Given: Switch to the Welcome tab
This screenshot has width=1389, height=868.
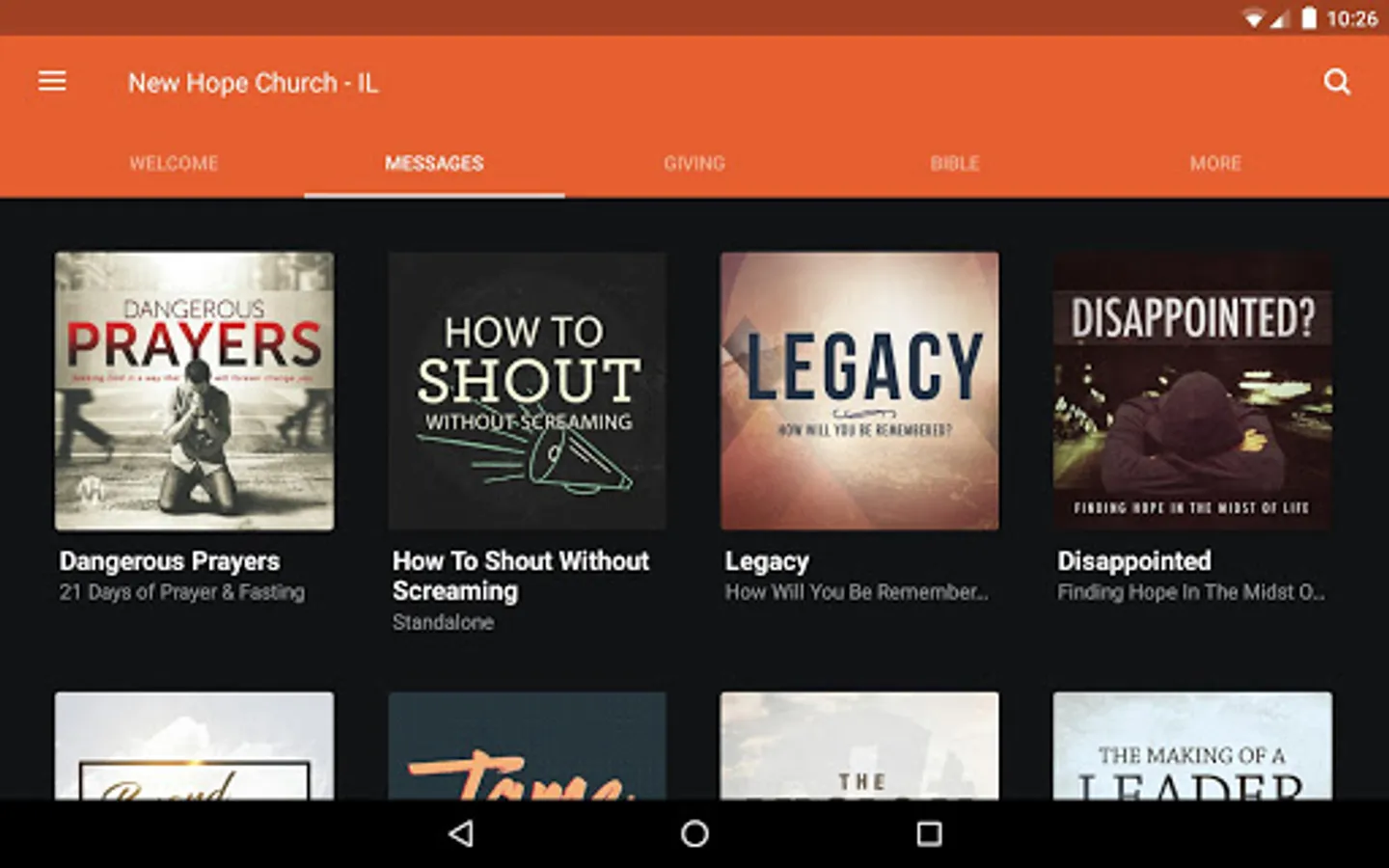Looking at the screenshot, I should (174, 163).
